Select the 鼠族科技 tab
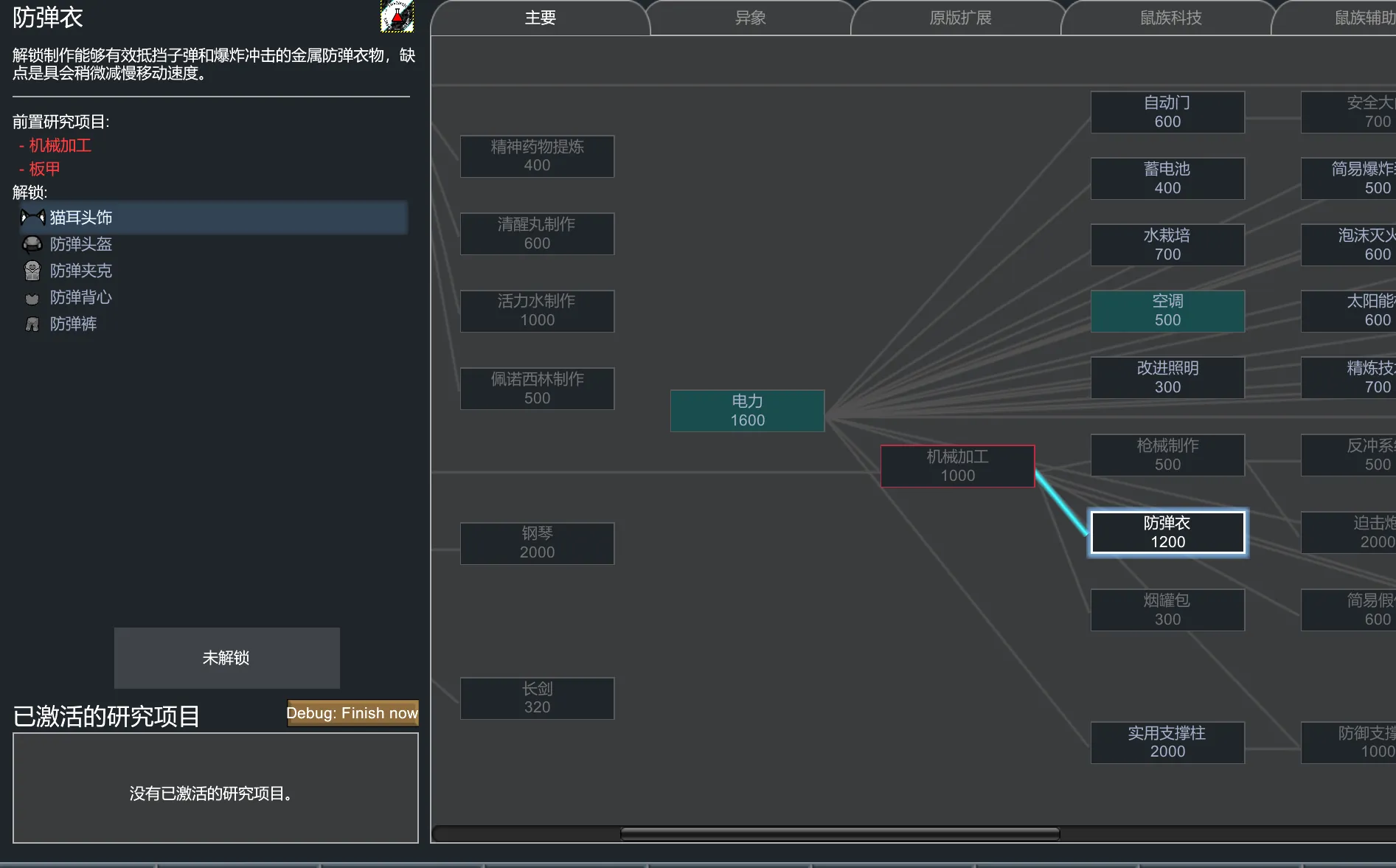Viewport: 1396px width, 868px height. coord(1170,18)
